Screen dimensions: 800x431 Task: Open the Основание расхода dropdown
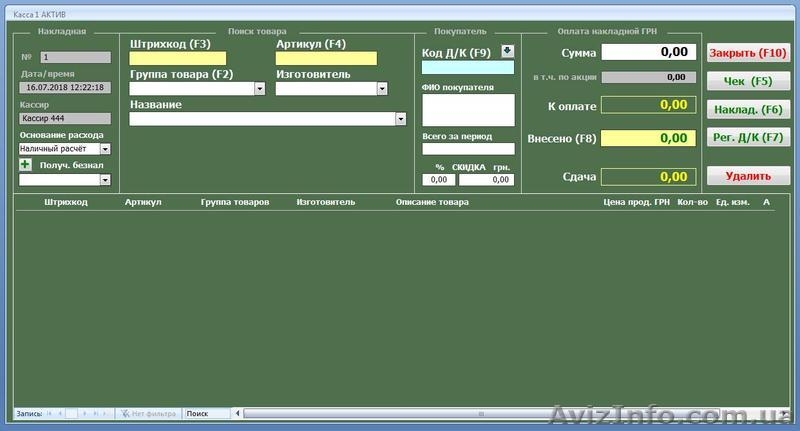pos(105,149)
